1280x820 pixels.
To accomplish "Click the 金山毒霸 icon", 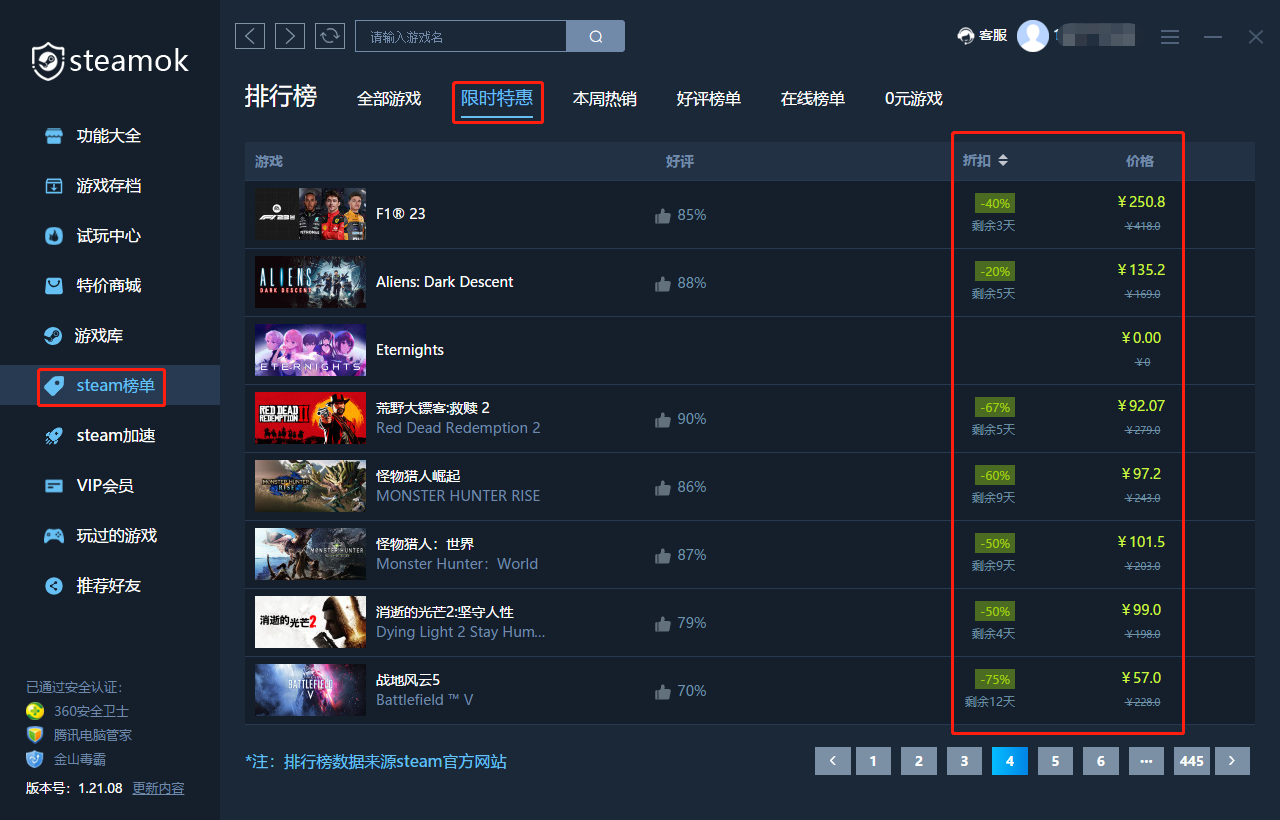I will tap(35, 758).
